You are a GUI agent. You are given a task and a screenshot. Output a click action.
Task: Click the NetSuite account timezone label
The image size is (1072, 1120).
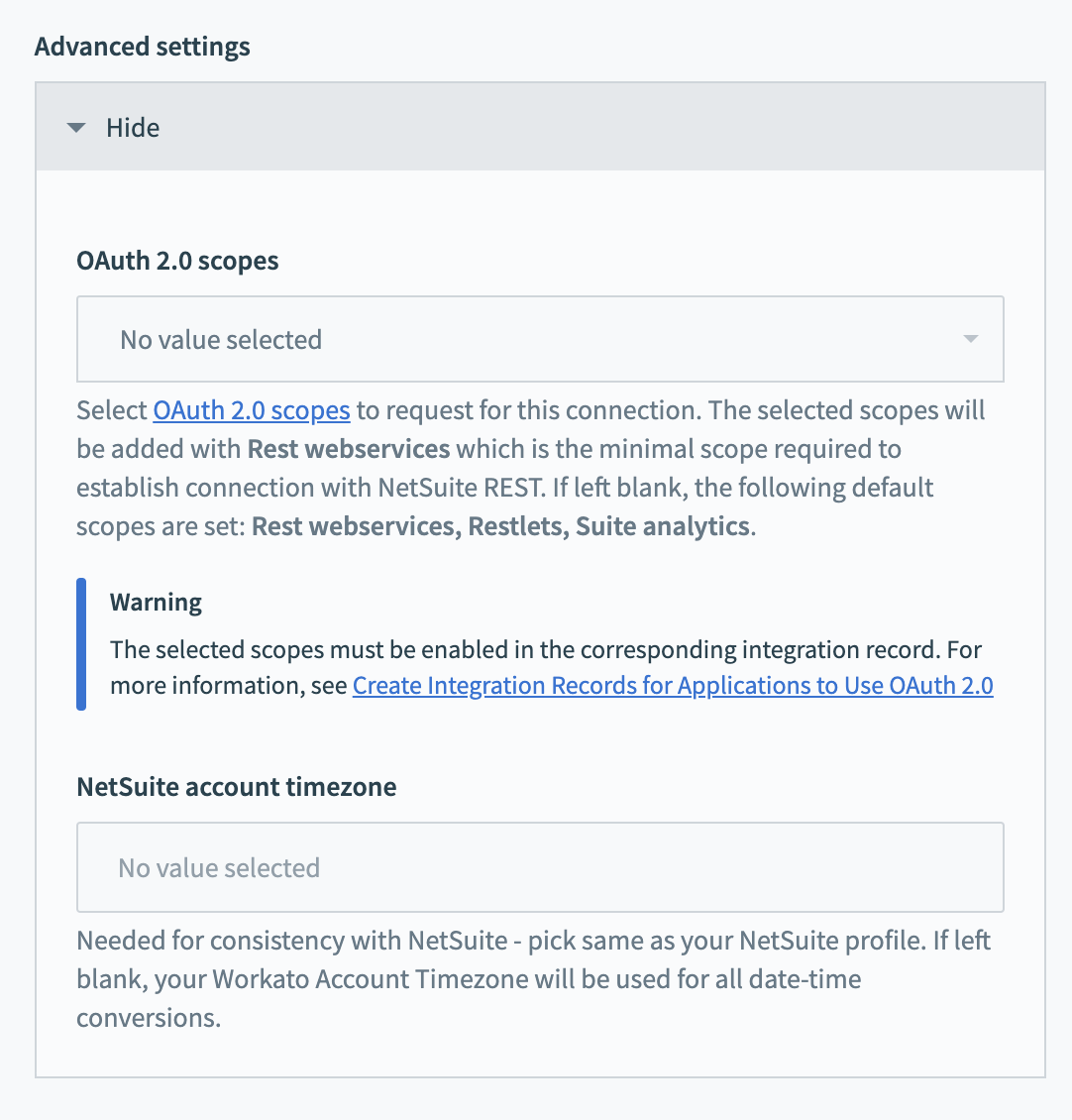click(x=236, y=787)
